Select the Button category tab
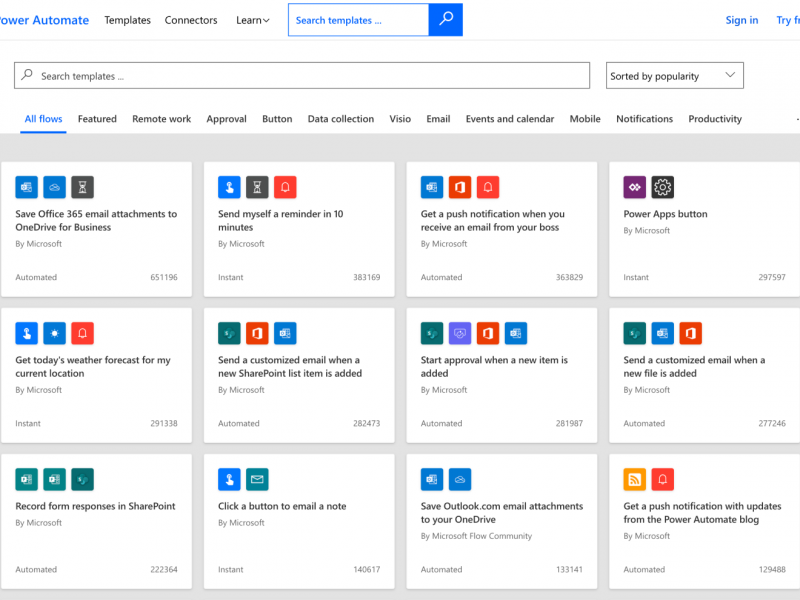800x600 pixels. (277, 119)
